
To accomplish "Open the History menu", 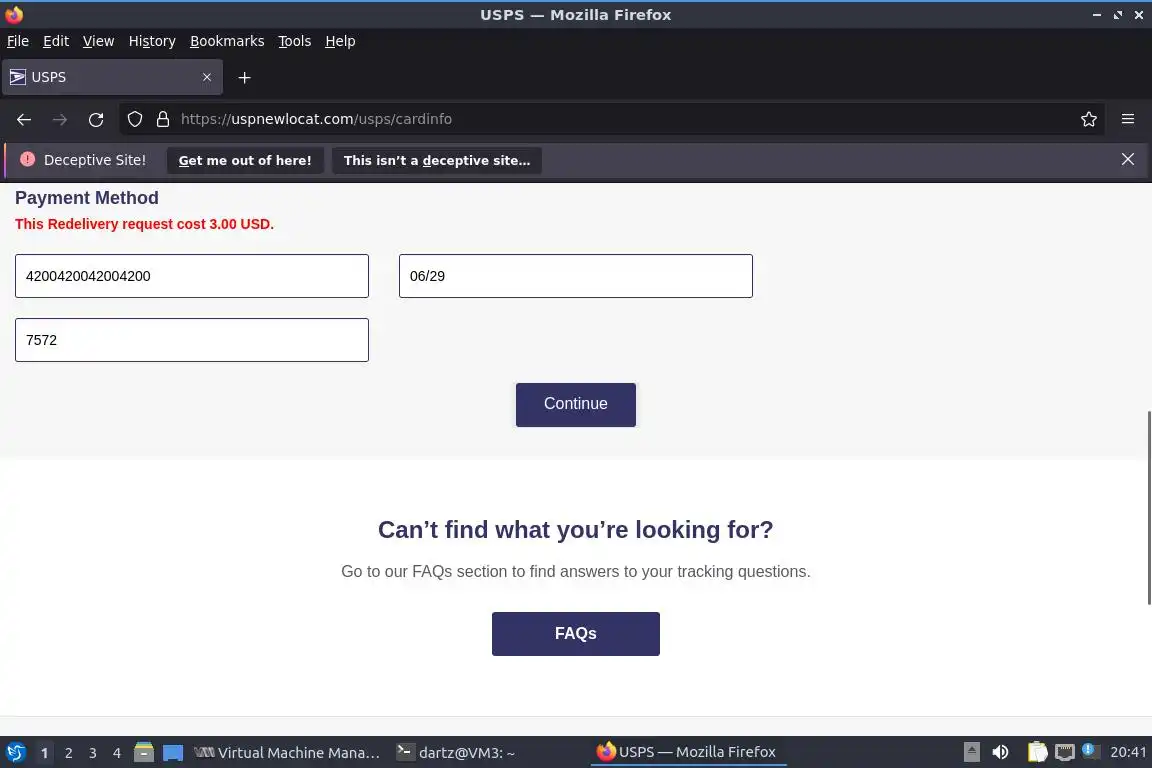I will pyautogui.click(x=152, y=41).
